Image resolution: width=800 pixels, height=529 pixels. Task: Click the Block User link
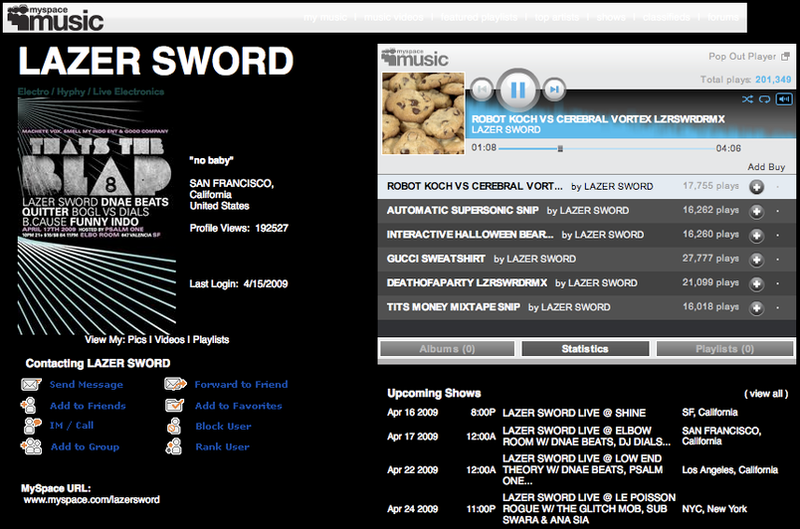(223, 426)
